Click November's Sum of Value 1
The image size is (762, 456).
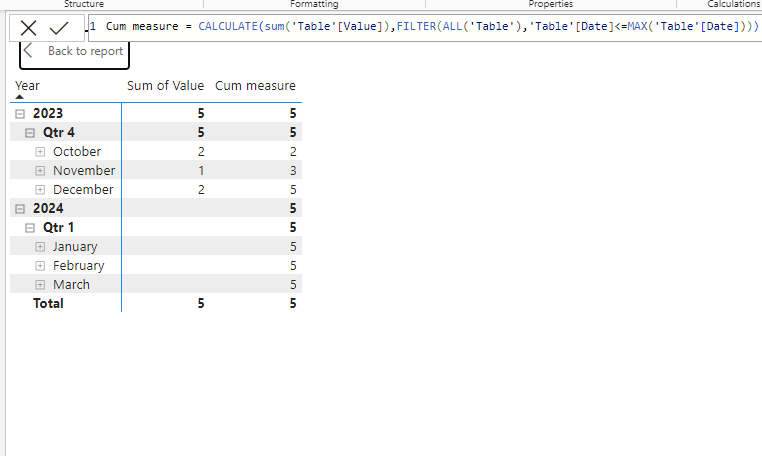(201, 171)
